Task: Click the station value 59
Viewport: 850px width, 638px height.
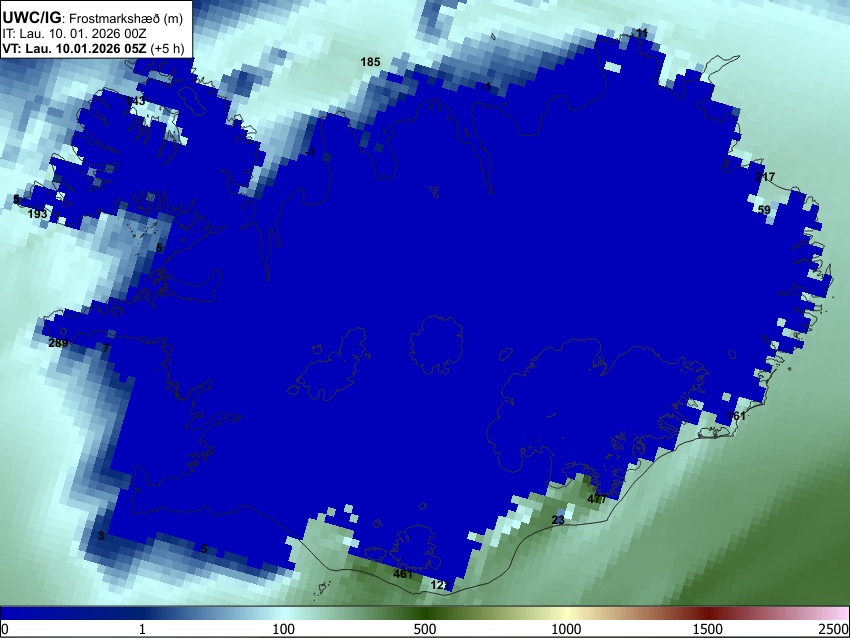Action: coord(764,210)
